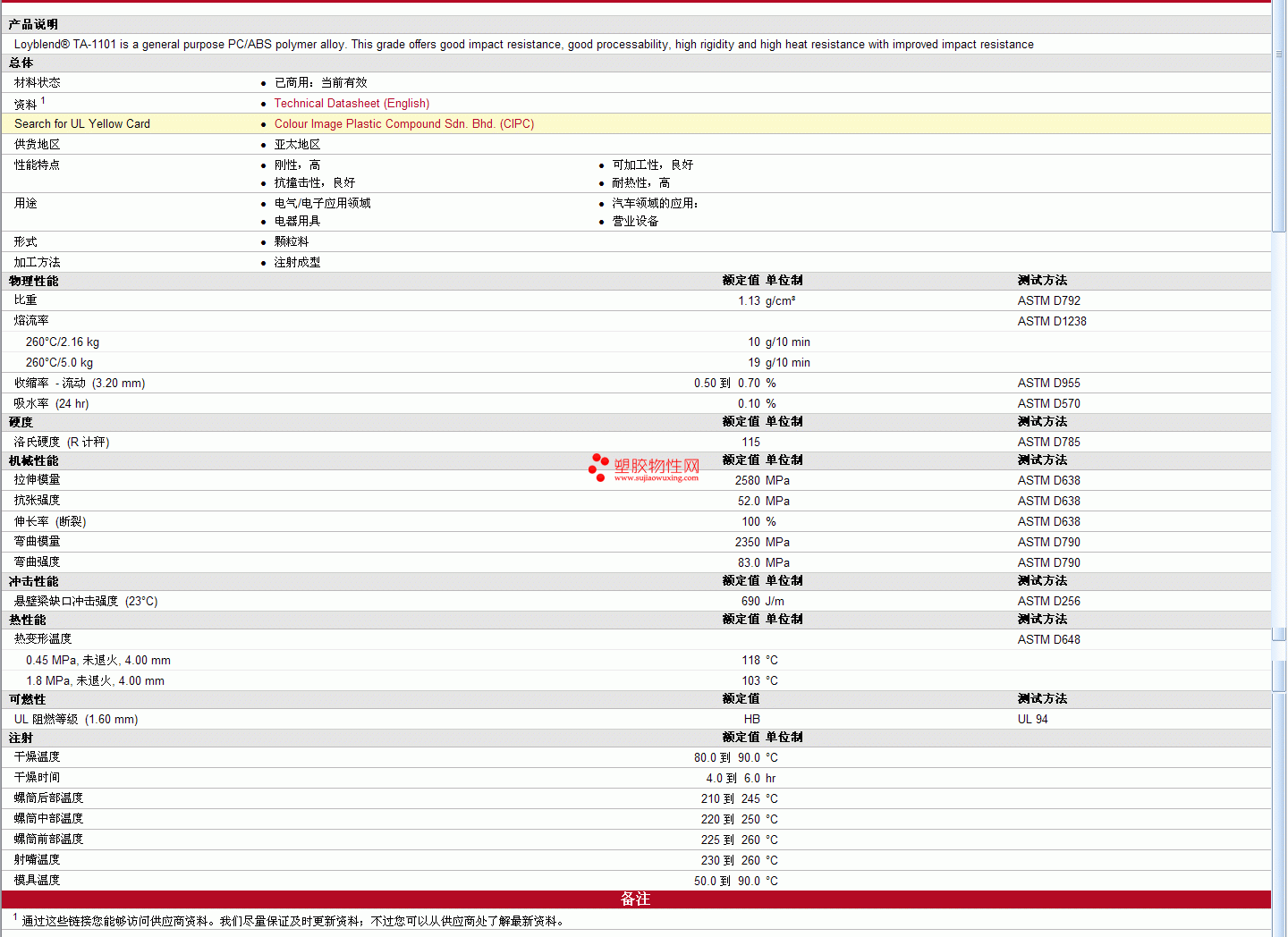This screenshot has width=1288, height=937.
Task: Click the '83.0' flexural strength value
Action: [x=749, y=562]
